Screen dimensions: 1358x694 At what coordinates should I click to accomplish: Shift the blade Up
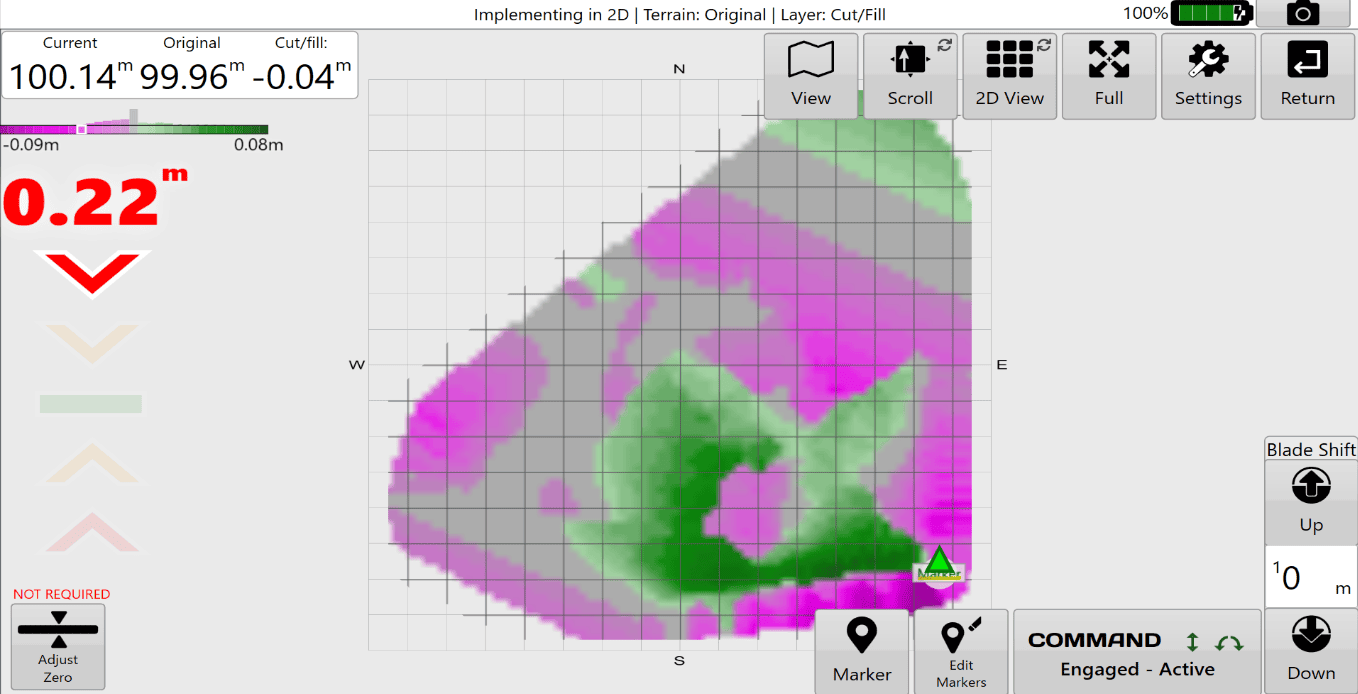[x=1311, y=502]
